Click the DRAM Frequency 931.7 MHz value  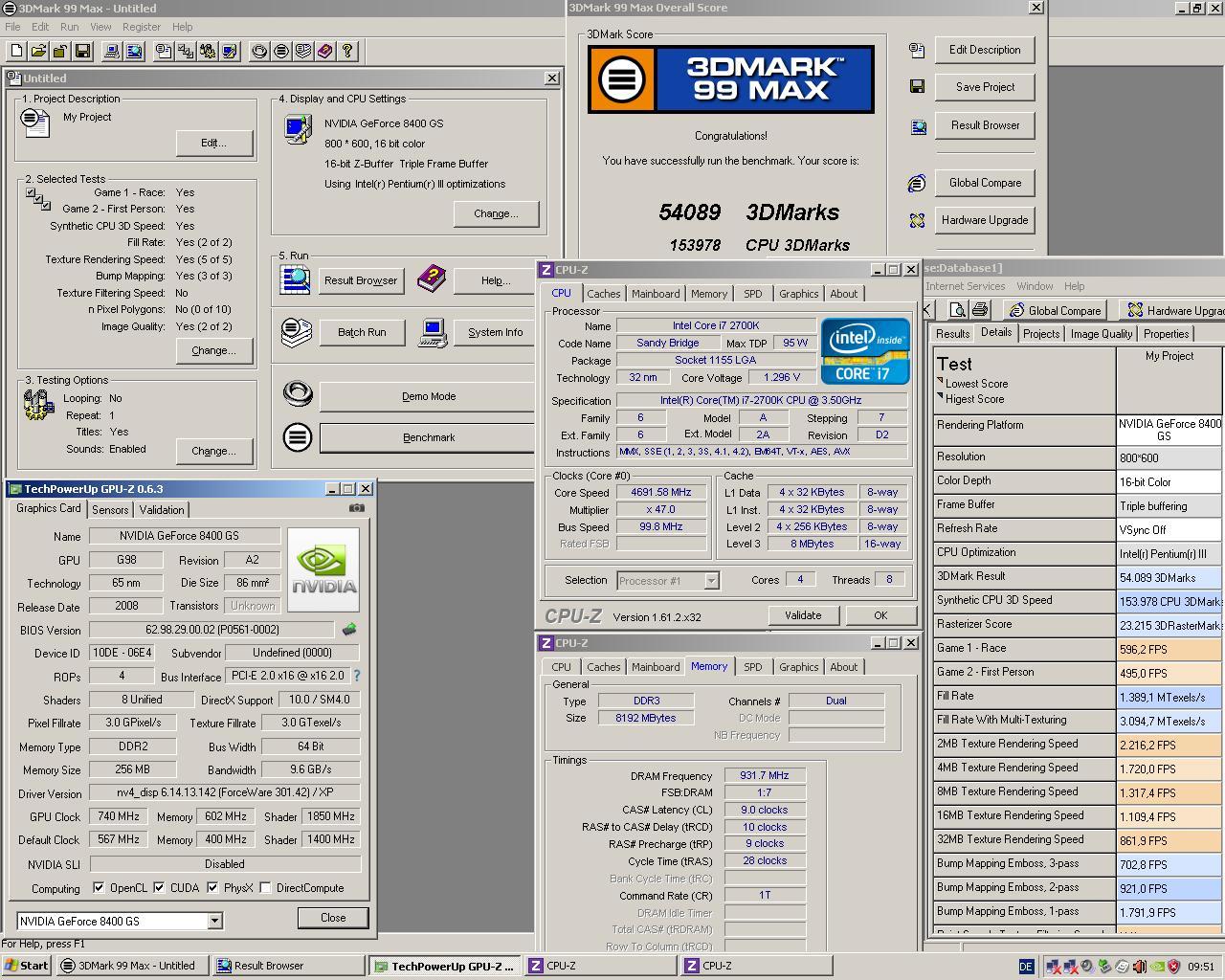[765, 775]
